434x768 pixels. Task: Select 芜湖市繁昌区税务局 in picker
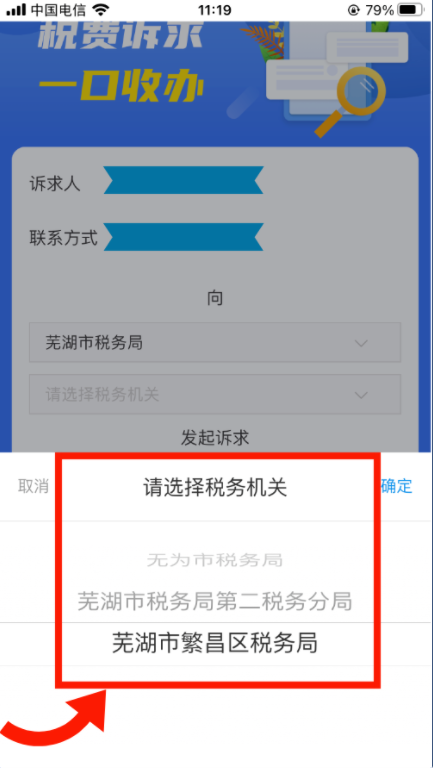point(215,643)
